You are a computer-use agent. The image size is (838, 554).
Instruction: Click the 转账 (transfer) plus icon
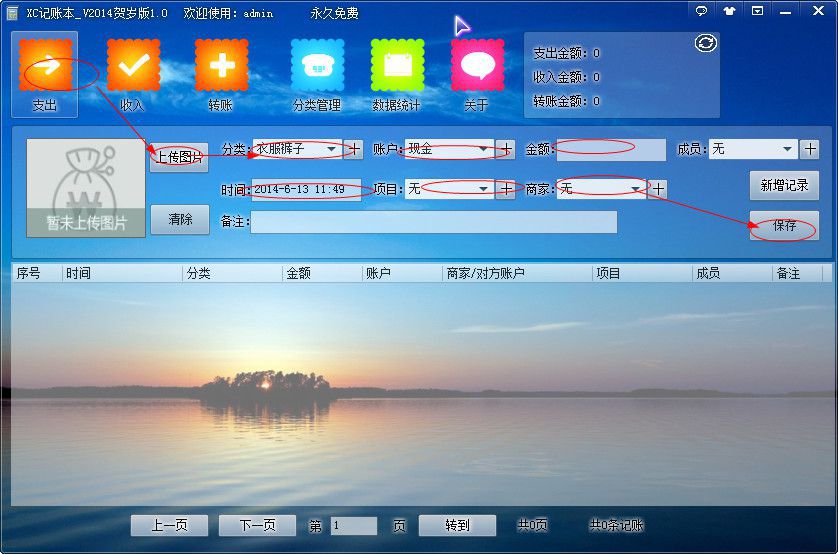coord(221,66)
